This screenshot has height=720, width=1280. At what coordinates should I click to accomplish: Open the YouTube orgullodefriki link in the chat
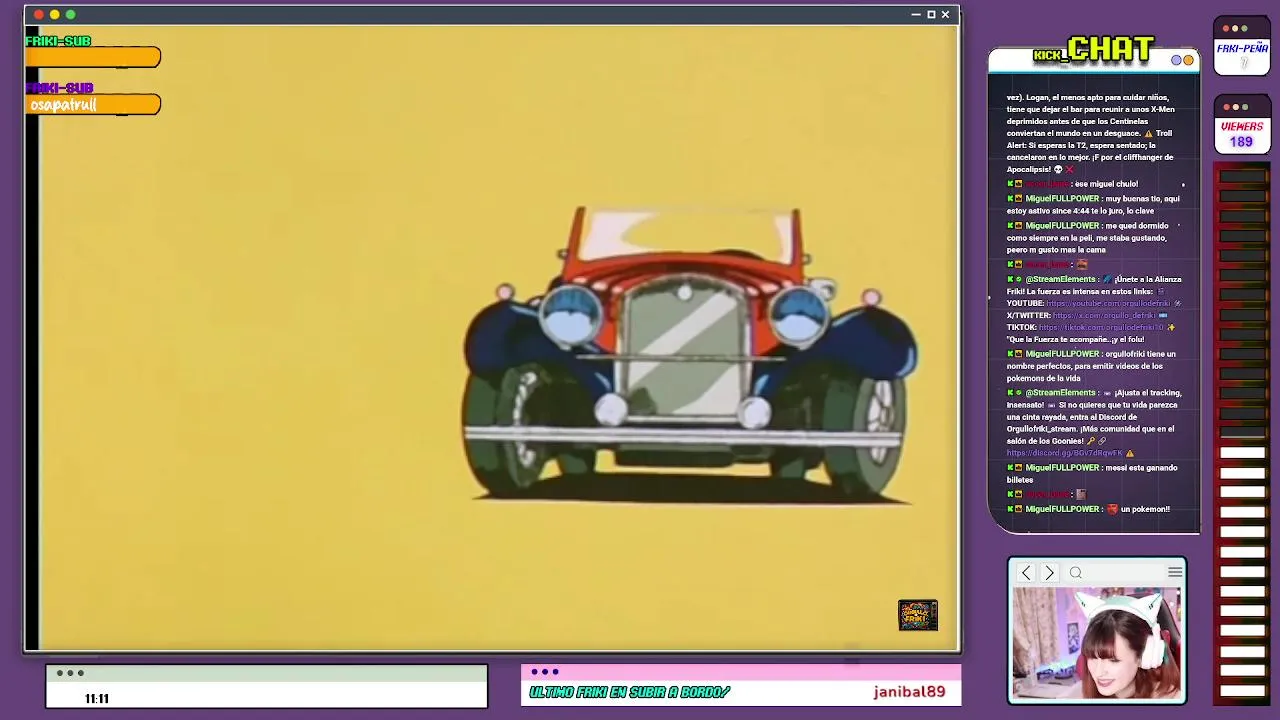(1108, 303)
